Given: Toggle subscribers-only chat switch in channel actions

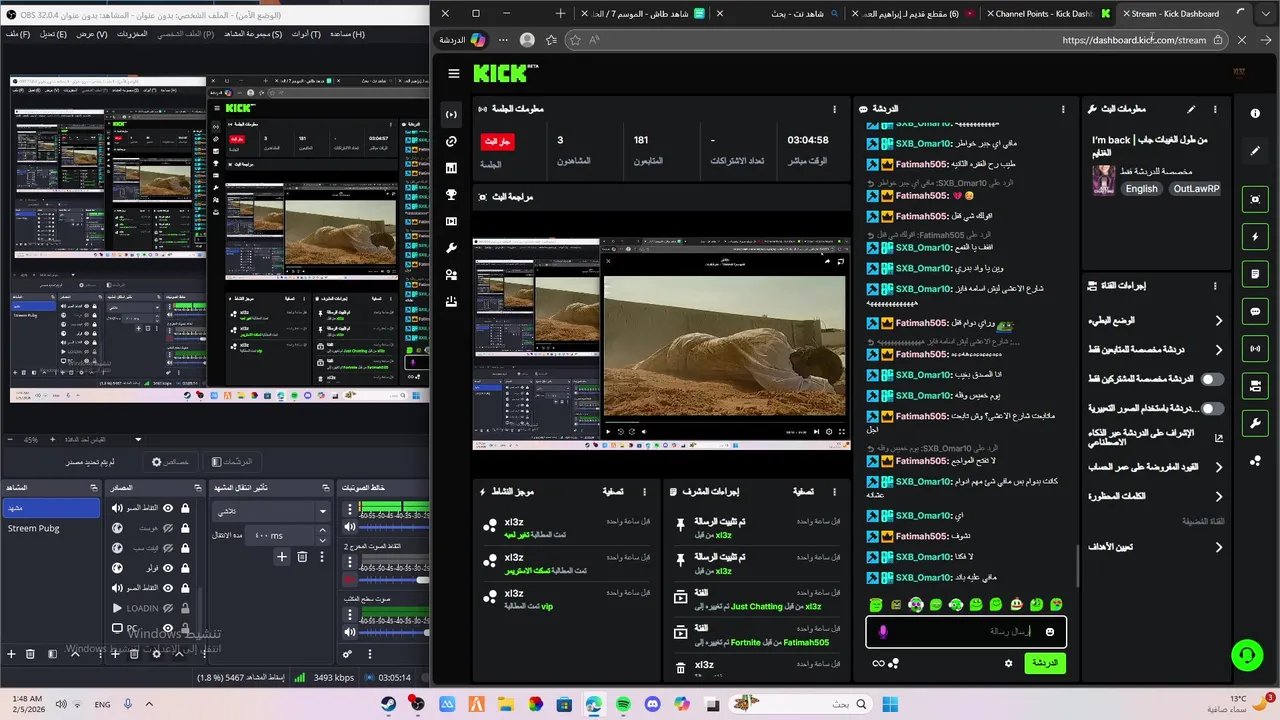Looking at the screenshot, I should point(1212,379).
